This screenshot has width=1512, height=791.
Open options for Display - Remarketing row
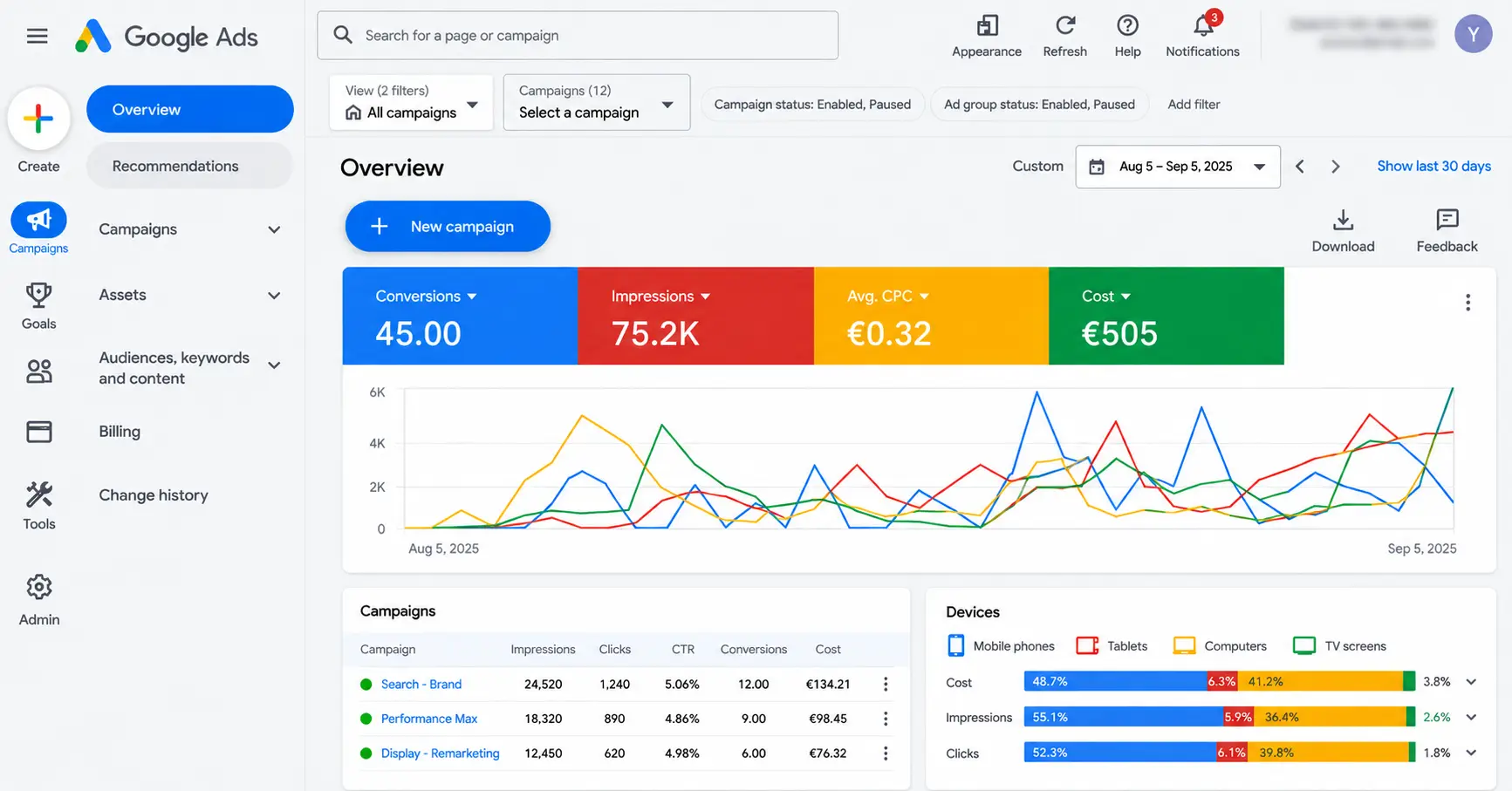[886, 753]
